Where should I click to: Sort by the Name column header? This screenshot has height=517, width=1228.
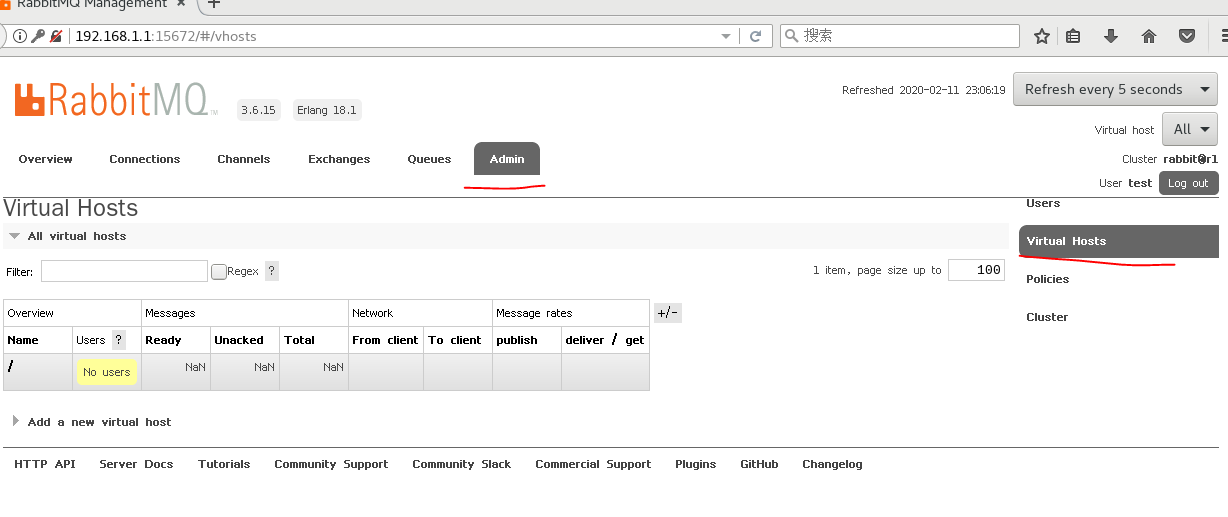[x=23, y=340]
